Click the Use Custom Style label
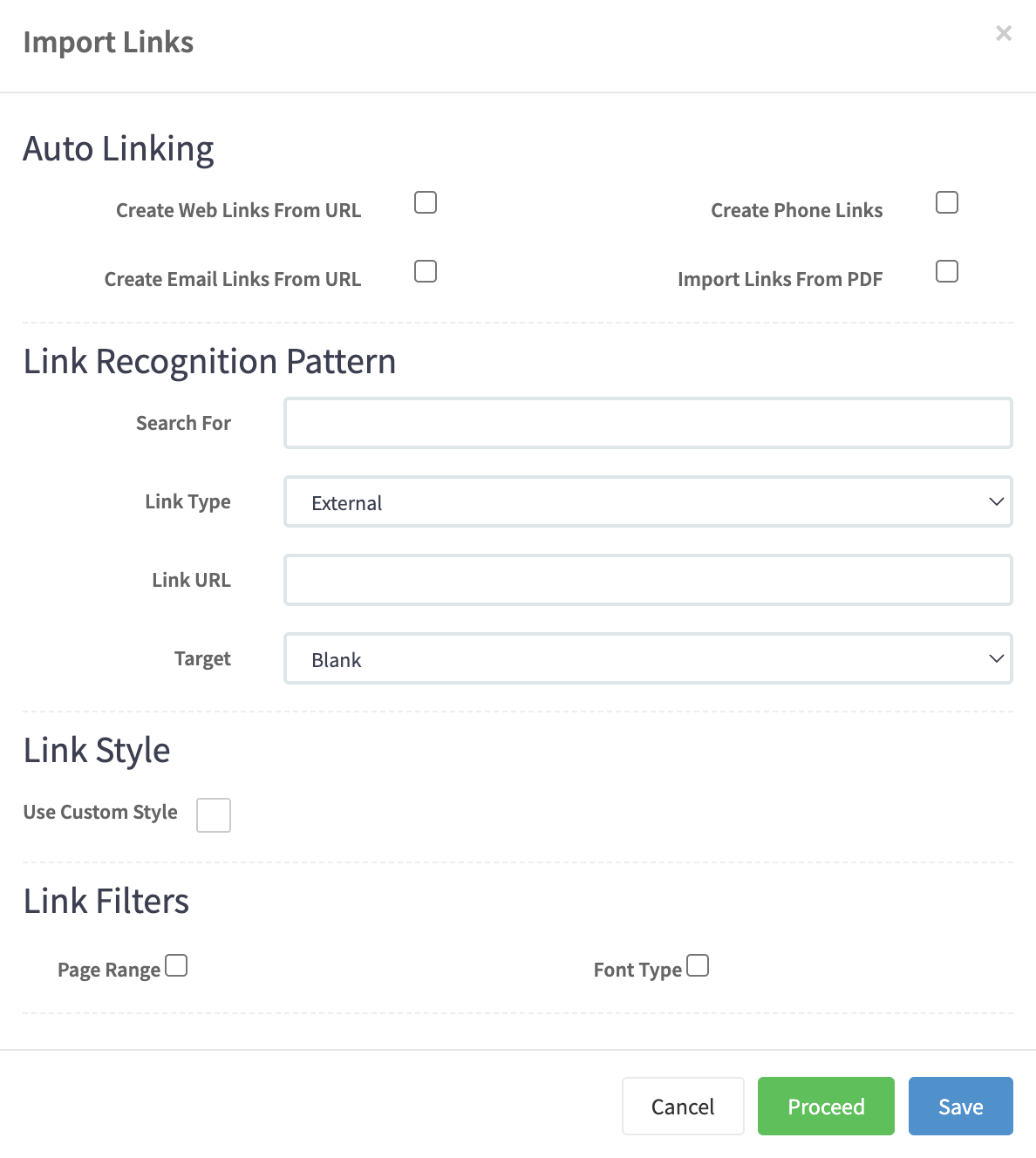This screenshot has height=1158, width=1036. point(100,812)
